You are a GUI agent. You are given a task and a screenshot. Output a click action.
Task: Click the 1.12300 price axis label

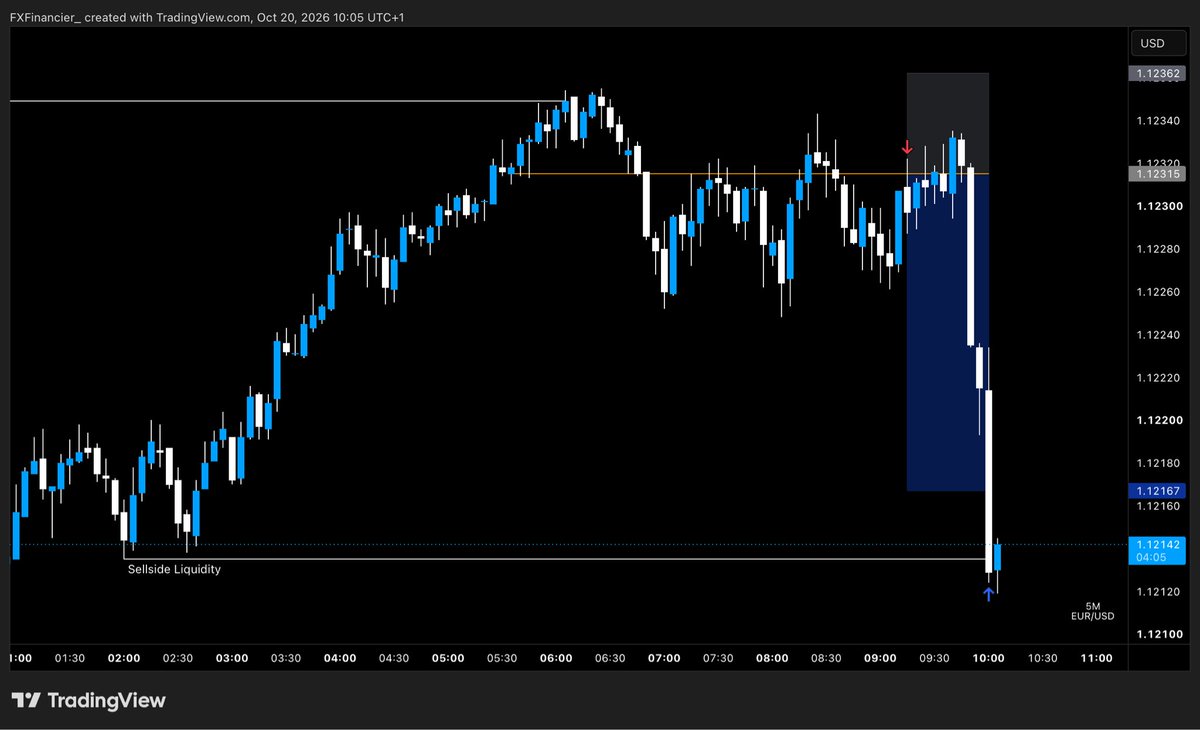pyautogui.click(x=1159, y=206)
